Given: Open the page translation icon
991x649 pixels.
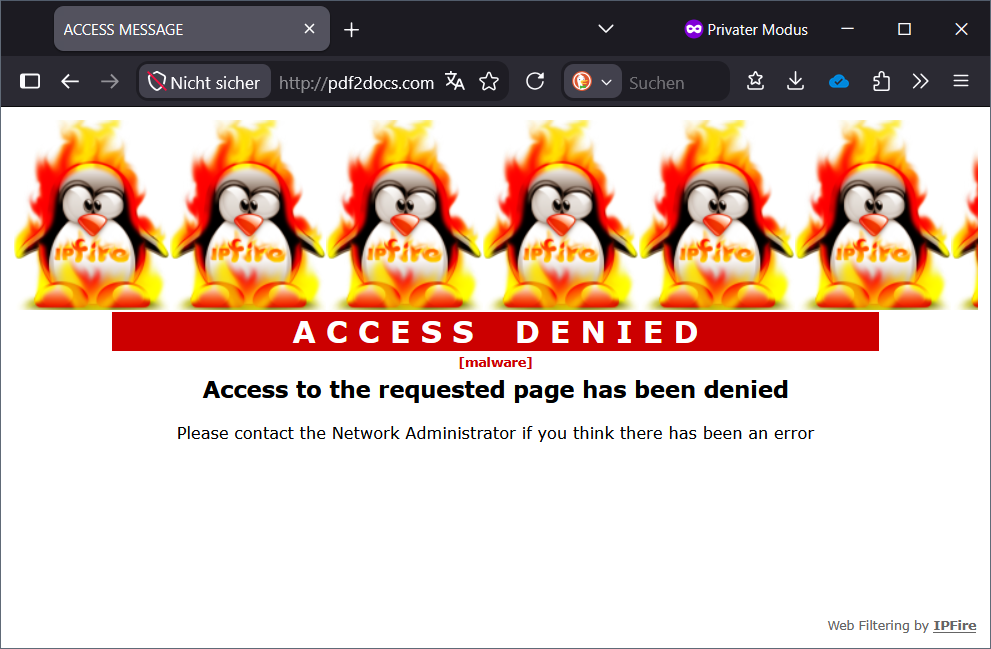Looking at the screenshot, I should pyautogui.click(x=454, y=82).
